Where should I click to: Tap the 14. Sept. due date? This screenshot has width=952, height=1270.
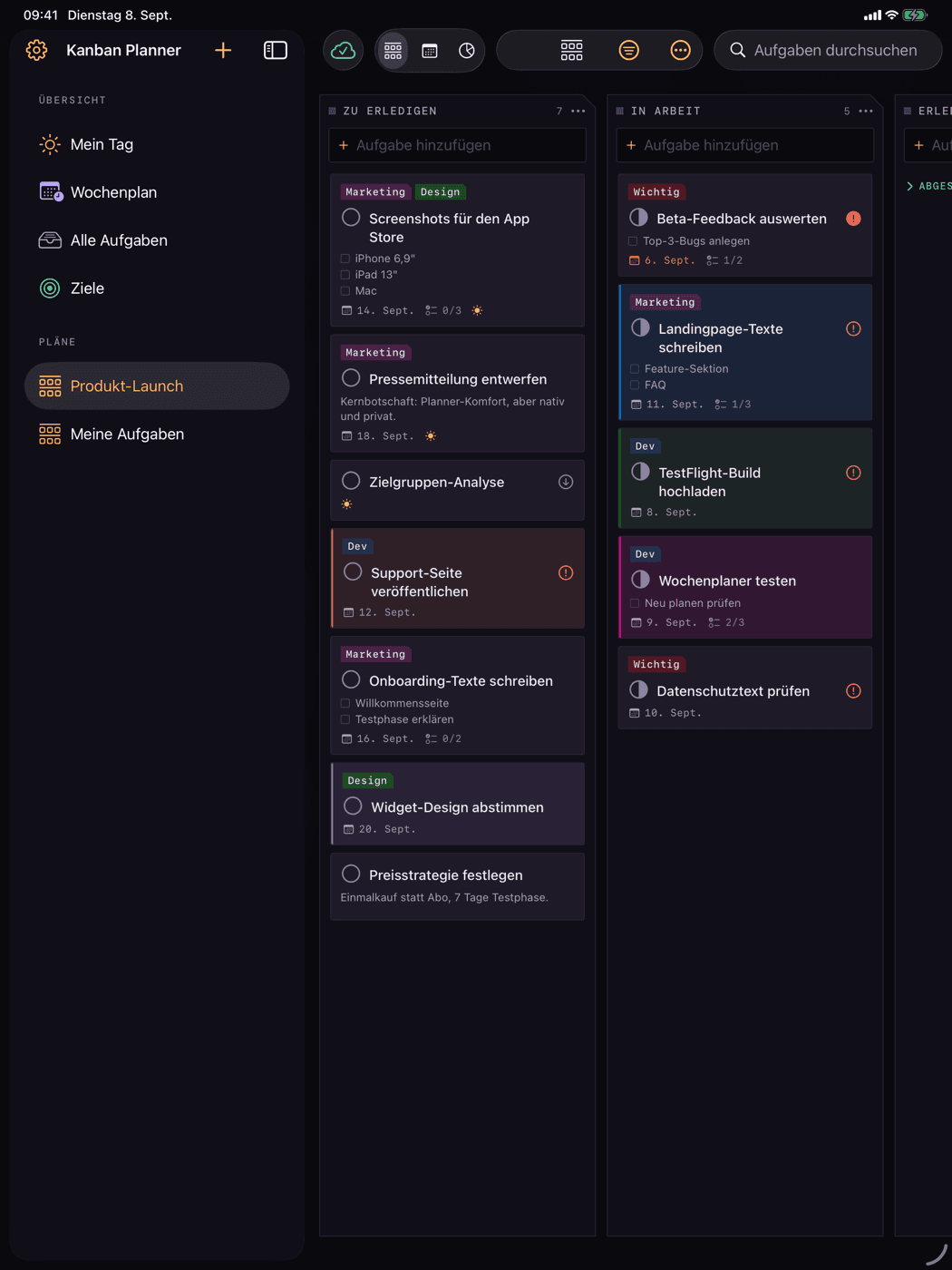point(377,310)
